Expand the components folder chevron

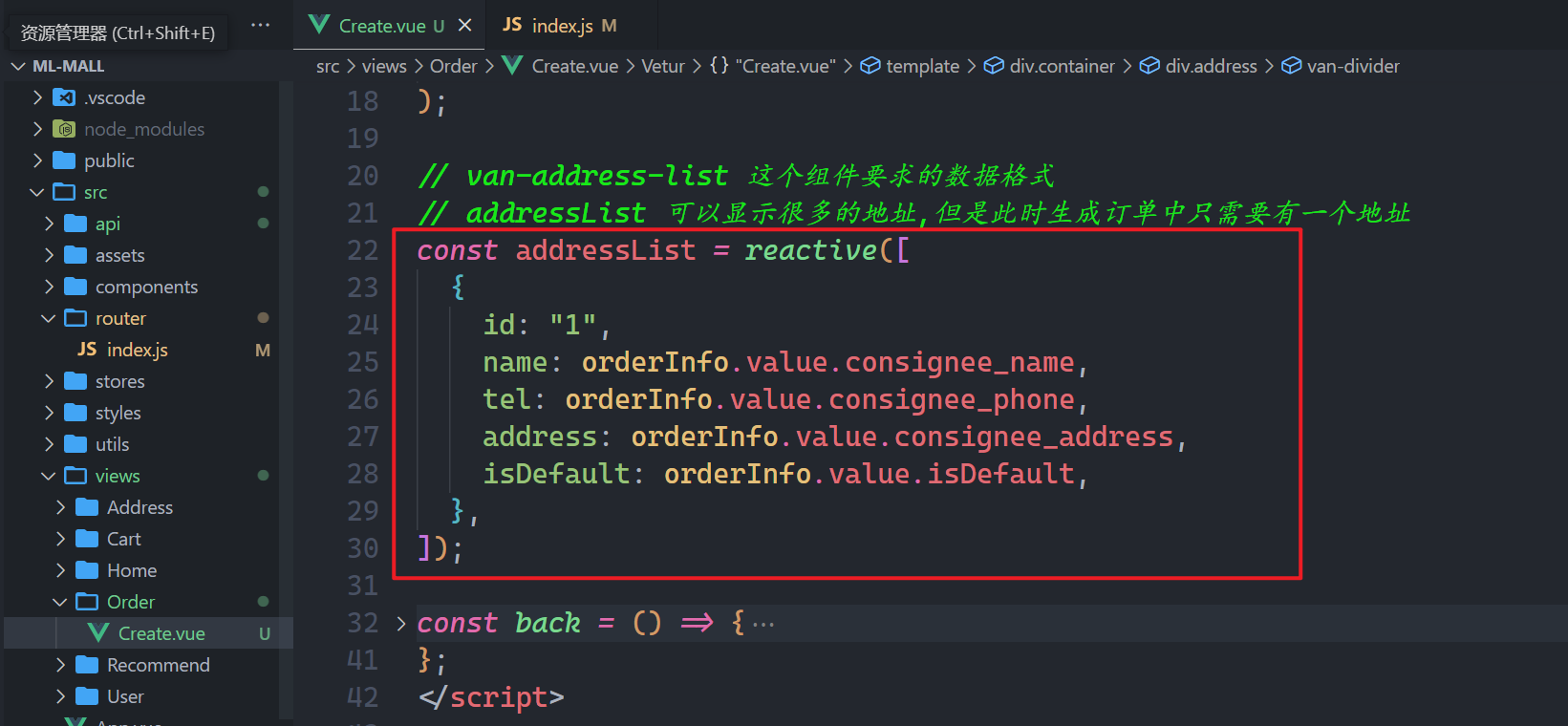(49, 287)
